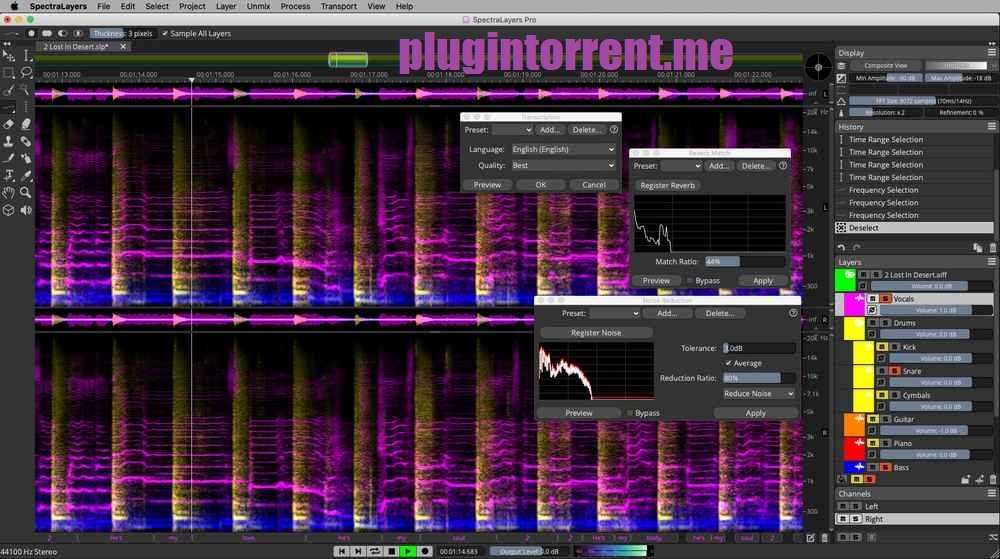Click Preview in Reverb Match dialog
The height and width of the screenshot is (559, 1000).
tap(656, 280)
